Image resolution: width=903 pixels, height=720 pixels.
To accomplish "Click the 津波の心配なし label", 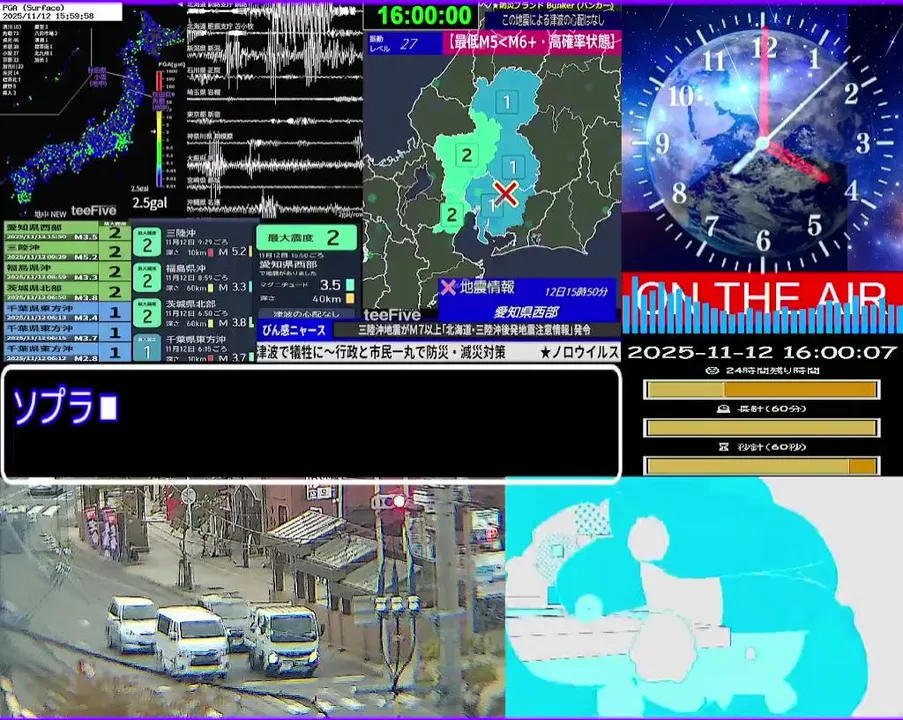I will pos(306,314).
